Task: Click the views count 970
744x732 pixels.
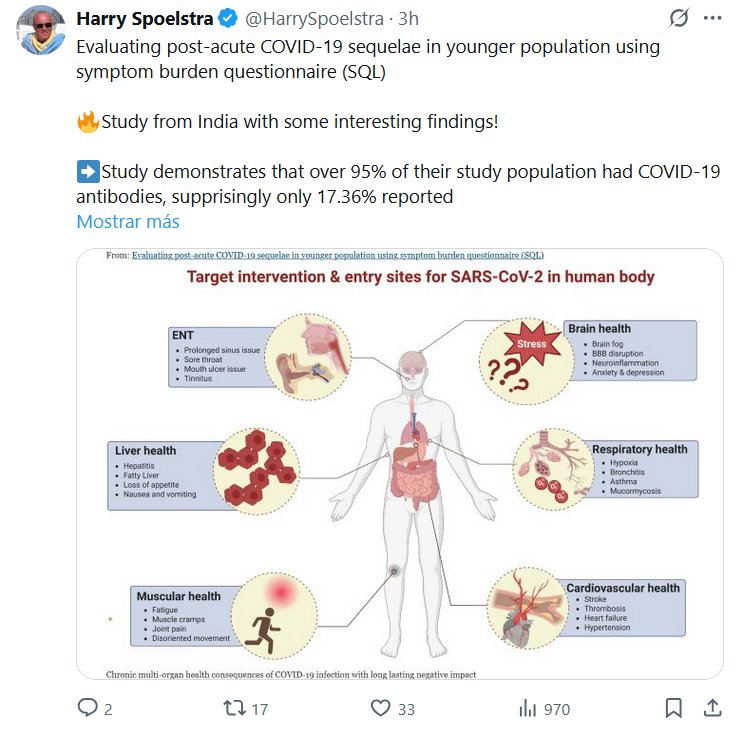Action: pyautogui.click(x=557, y=709)
